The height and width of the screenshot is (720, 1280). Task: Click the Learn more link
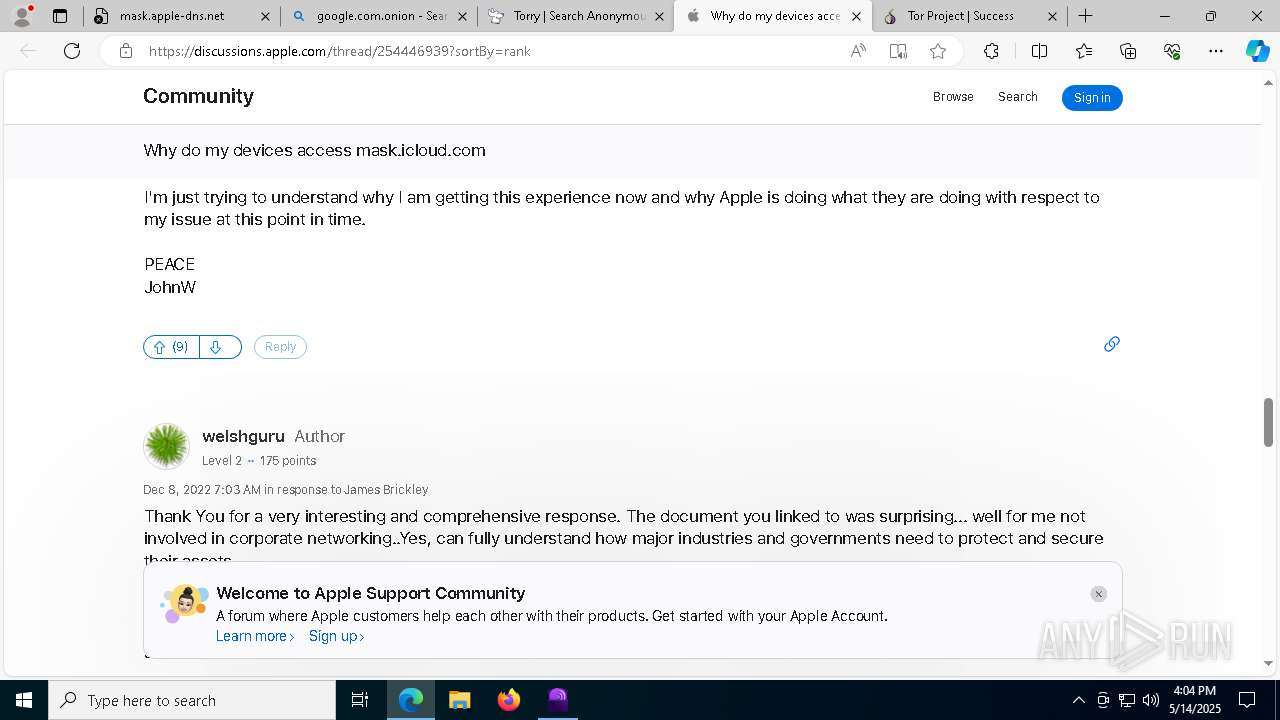coord(255,636)
